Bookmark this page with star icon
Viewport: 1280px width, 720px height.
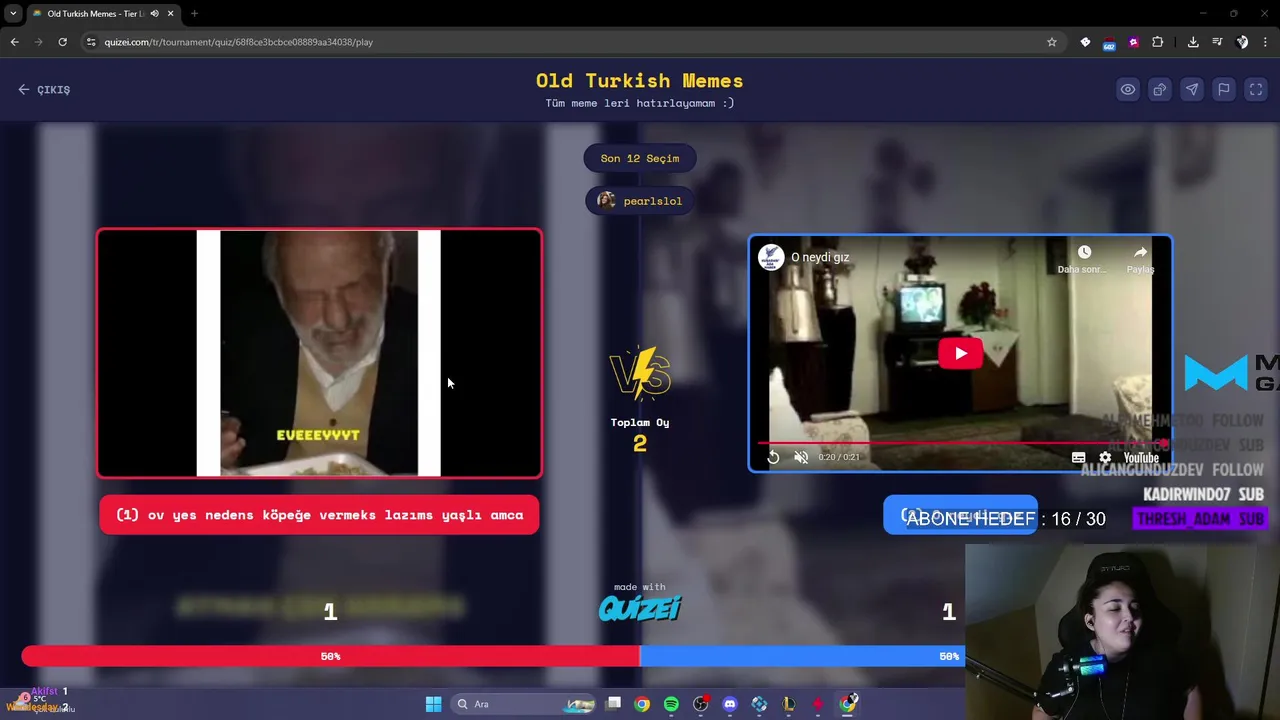(x=1051, y=42)
